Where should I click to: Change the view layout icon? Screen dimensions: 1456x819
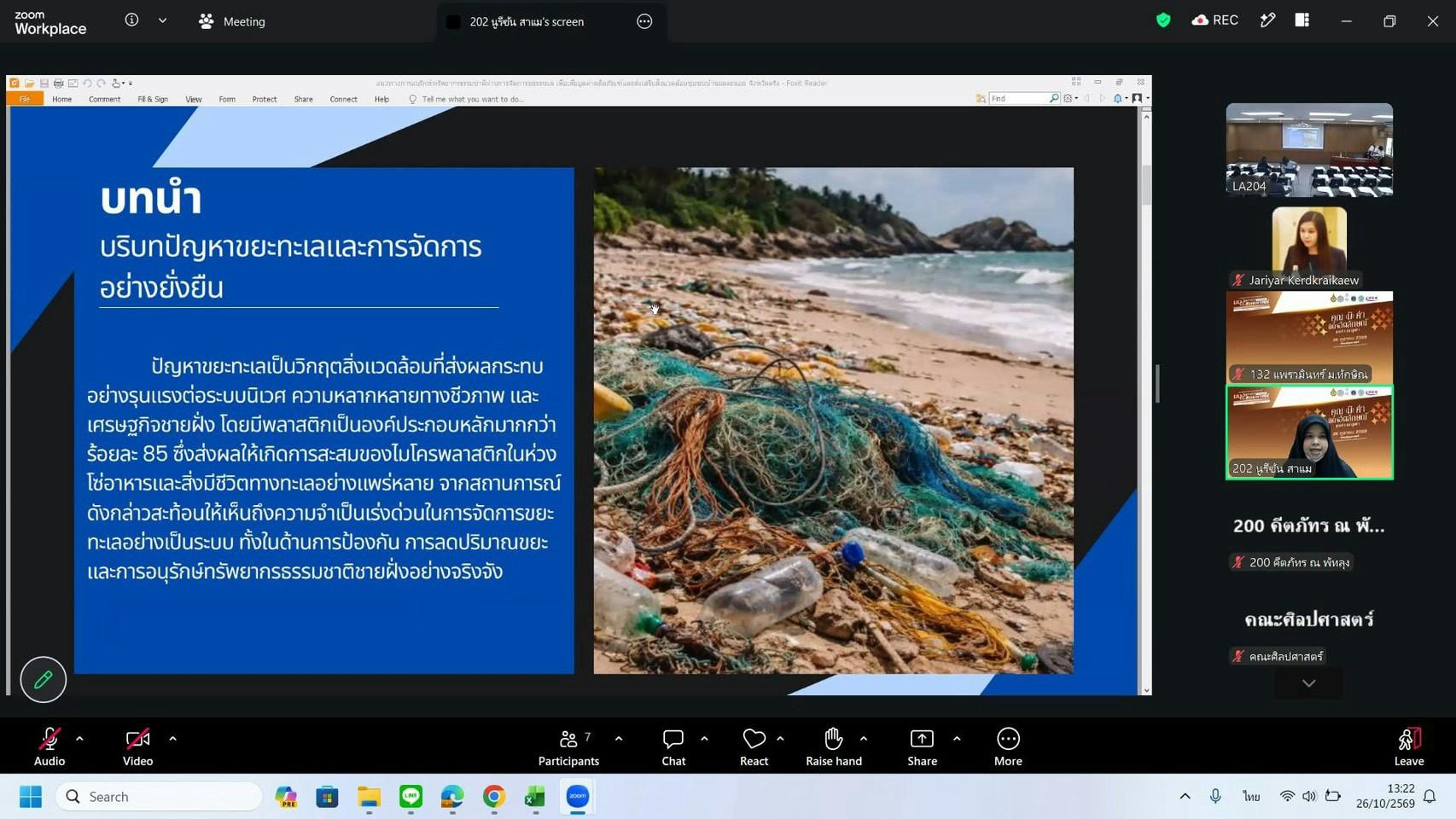pos(1302,20)
